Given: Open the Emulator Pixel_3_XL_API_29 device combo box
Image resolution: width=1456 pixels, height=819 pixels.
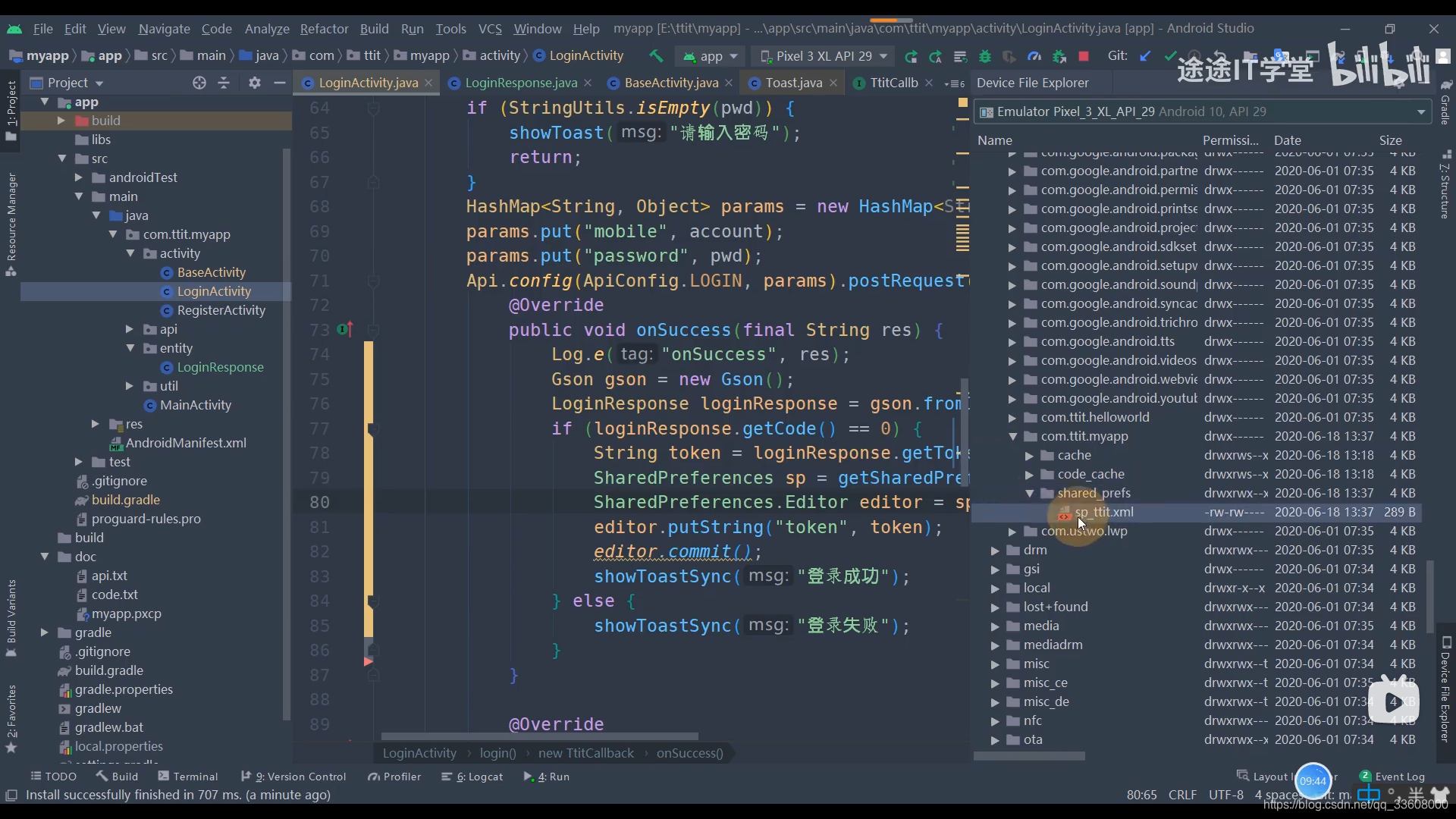Looking at the screenshot, I should tap(1203, 111).
